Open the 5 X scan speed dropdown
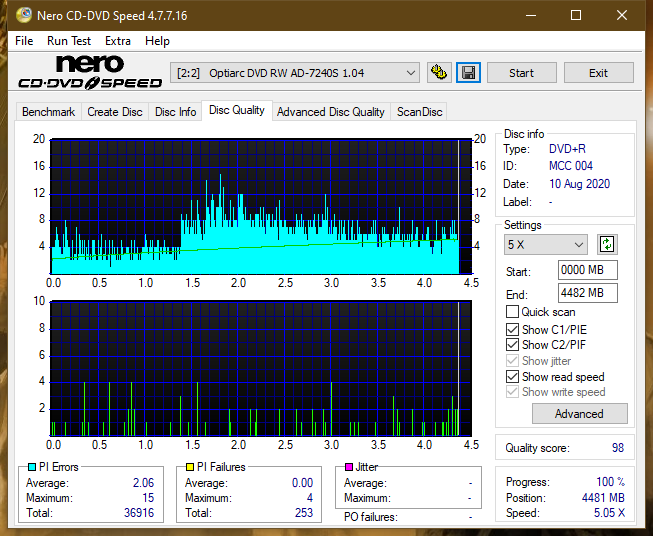The height and width of the screenshot is (536, 653). (546, 244)
